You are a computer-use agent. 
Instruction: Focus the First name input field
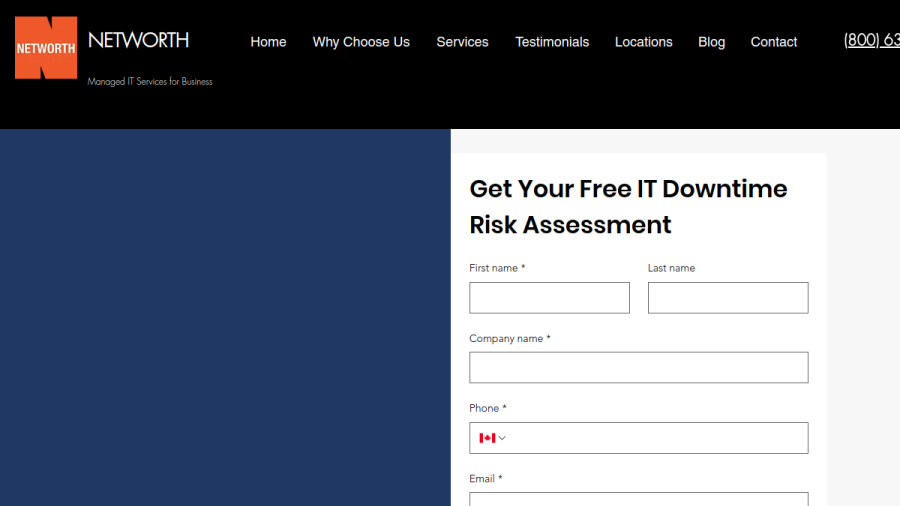(549, 298)
